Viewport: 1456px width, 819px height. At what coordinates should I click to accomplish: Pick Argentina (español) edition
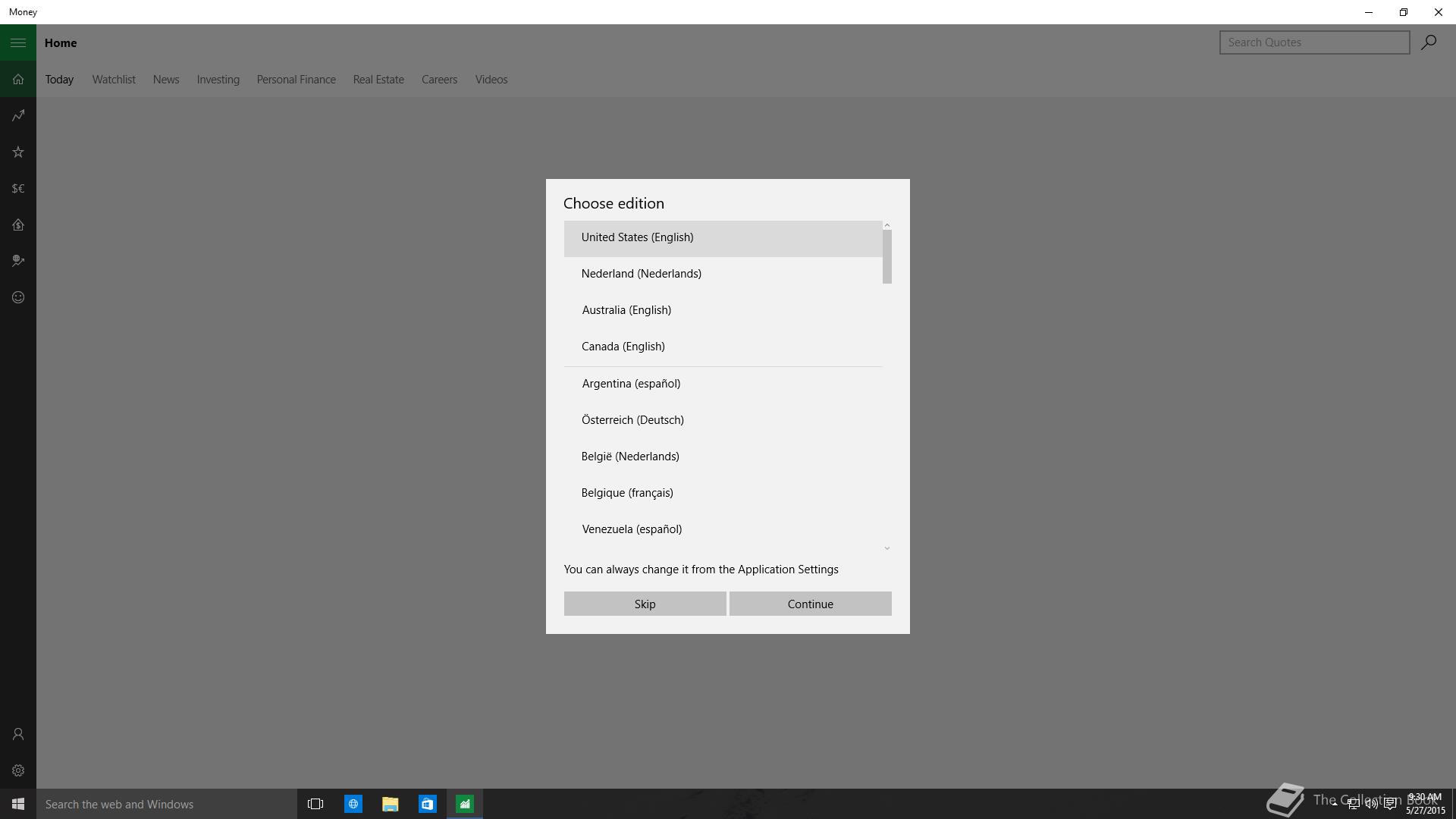[x=723, y=384]
